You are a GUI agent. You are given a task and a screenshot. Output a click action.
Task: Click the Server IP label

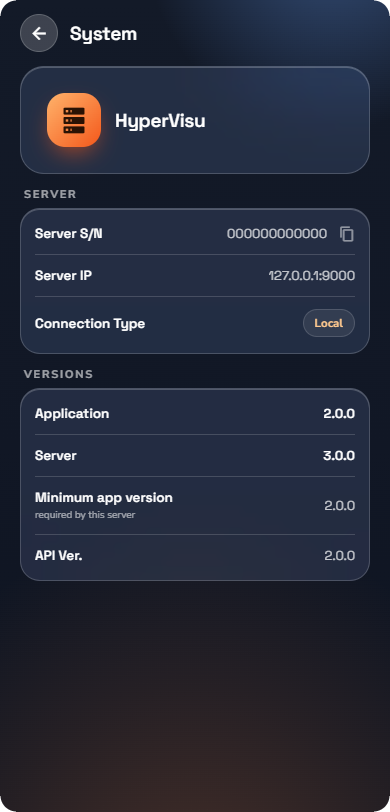point(63,276)
